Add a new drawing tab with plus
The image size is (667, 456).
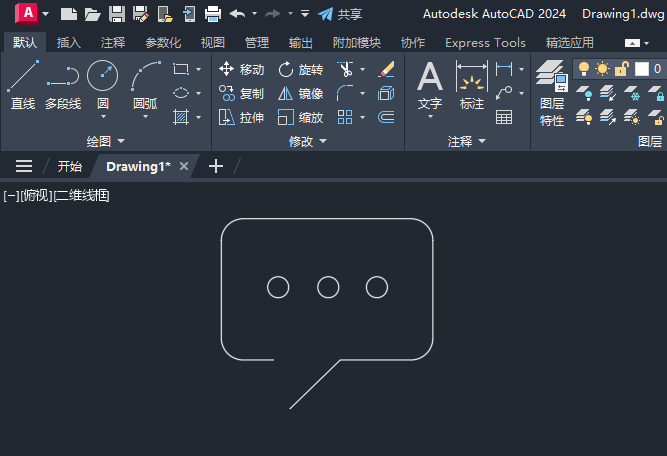tap(216, 166)
